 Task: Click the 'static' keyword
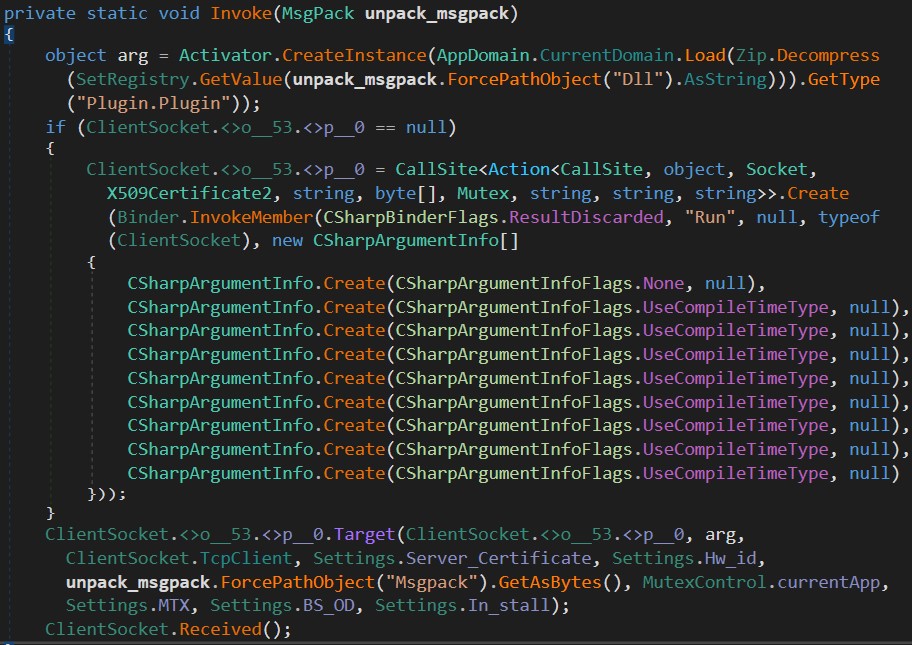(117, 13)
